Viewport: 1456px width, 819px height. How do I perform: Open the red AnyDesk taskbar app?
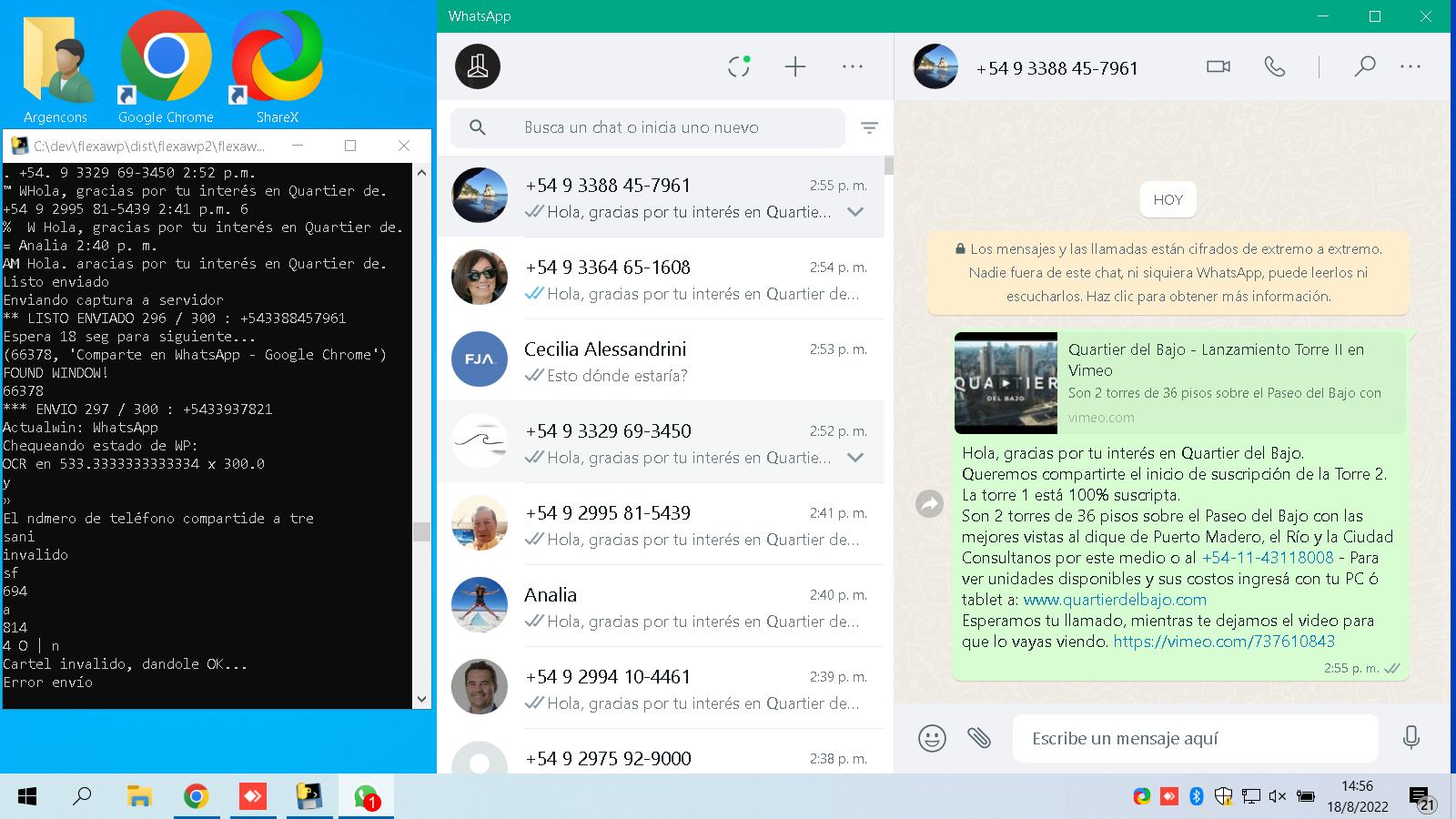tap(252, 797)
